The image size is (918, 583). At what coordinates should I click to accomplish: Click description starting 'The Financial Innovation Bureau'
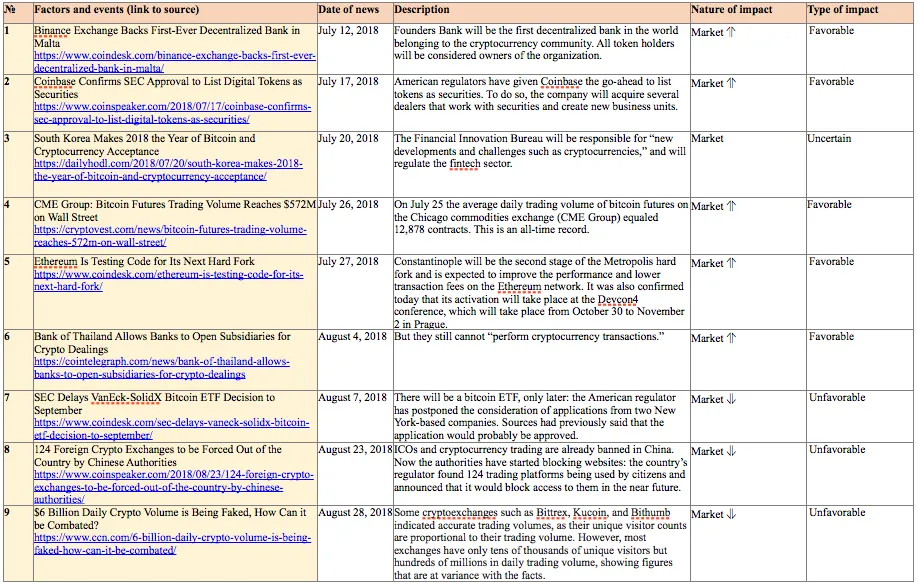point(540,151)
